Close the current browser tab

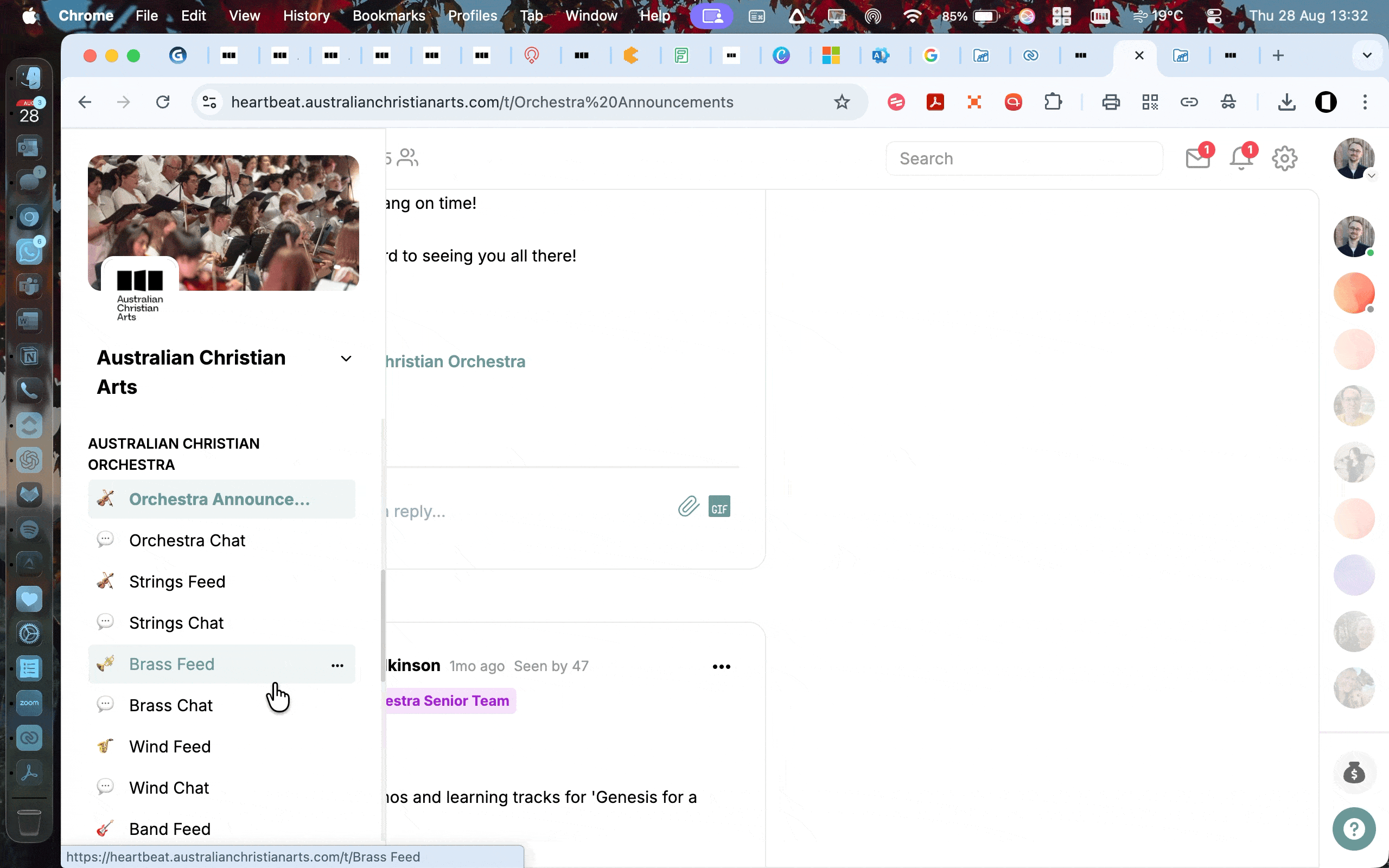tap(1139, 55)
